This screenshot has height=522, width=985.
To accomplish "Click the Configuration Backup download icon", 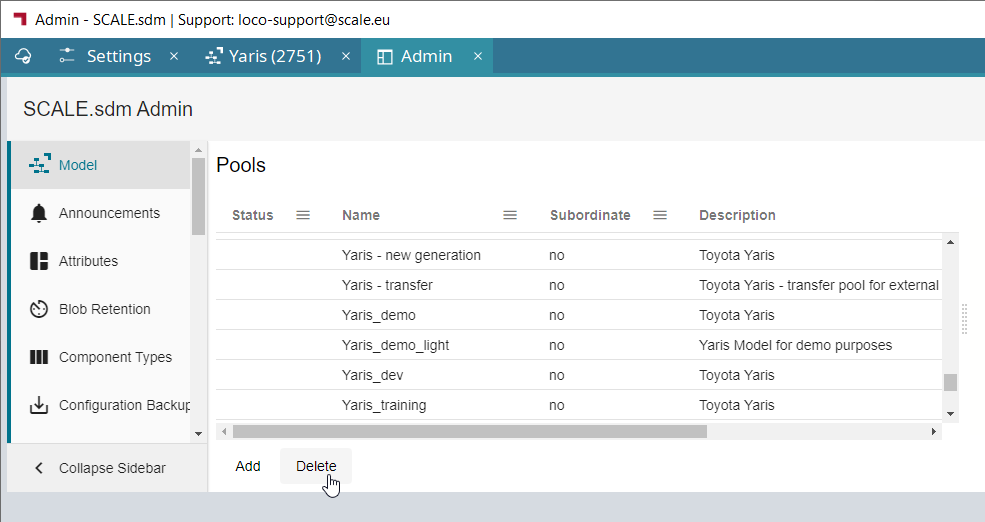I will 39,405.
